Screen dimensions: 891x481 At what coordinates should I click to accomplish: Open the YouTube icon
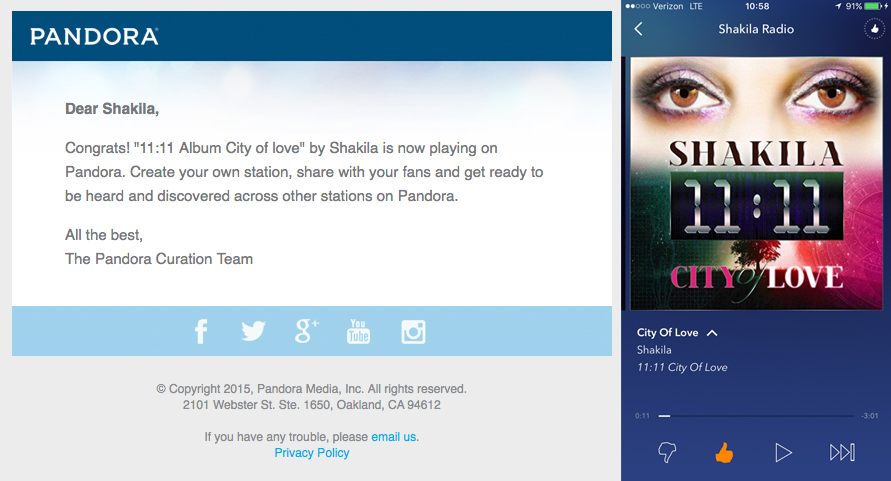click(x=358, y=331)
